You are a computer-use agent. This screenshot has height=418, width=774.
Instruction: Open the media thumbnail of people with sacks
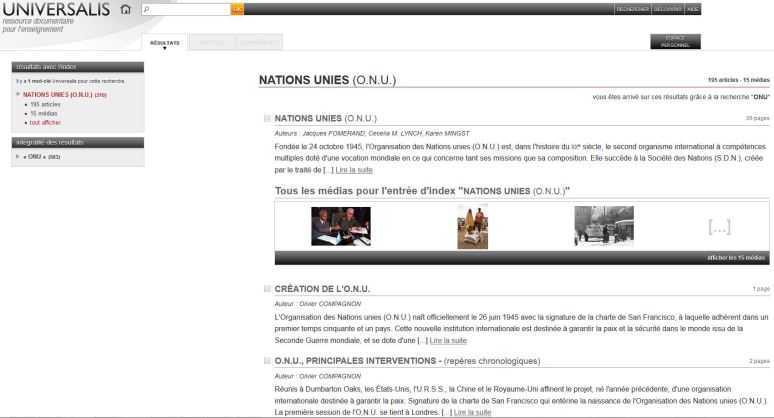(x=472, y=227)
